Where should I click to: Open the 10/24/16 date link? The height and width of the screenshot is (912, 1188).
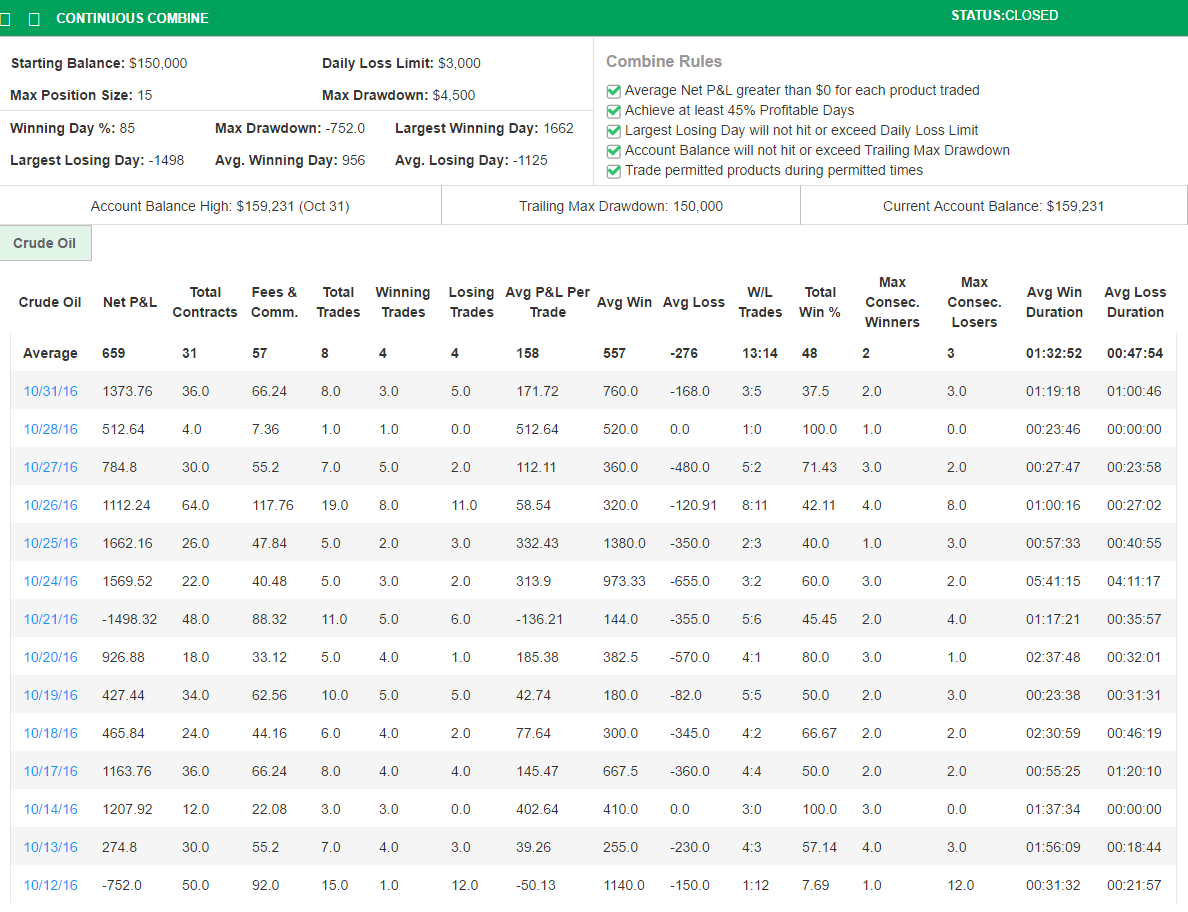(x=50, y=582)
